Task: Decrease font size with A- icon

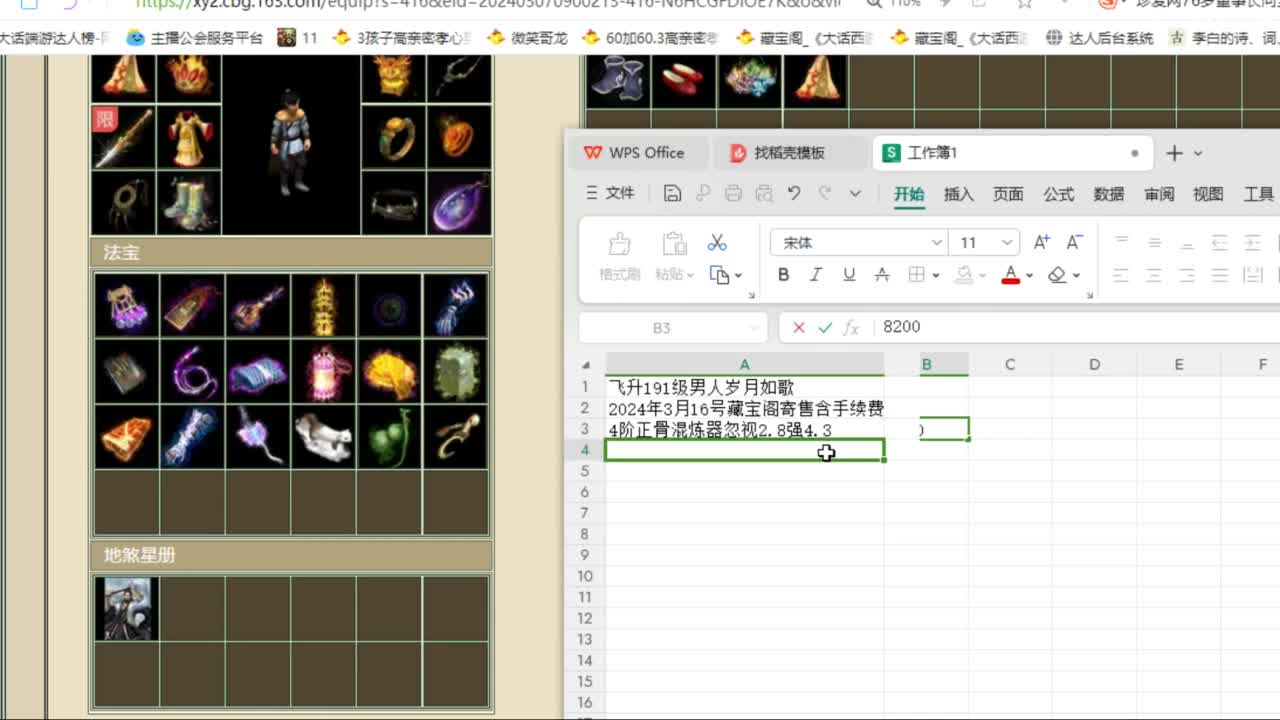Action: [1075, 243]
